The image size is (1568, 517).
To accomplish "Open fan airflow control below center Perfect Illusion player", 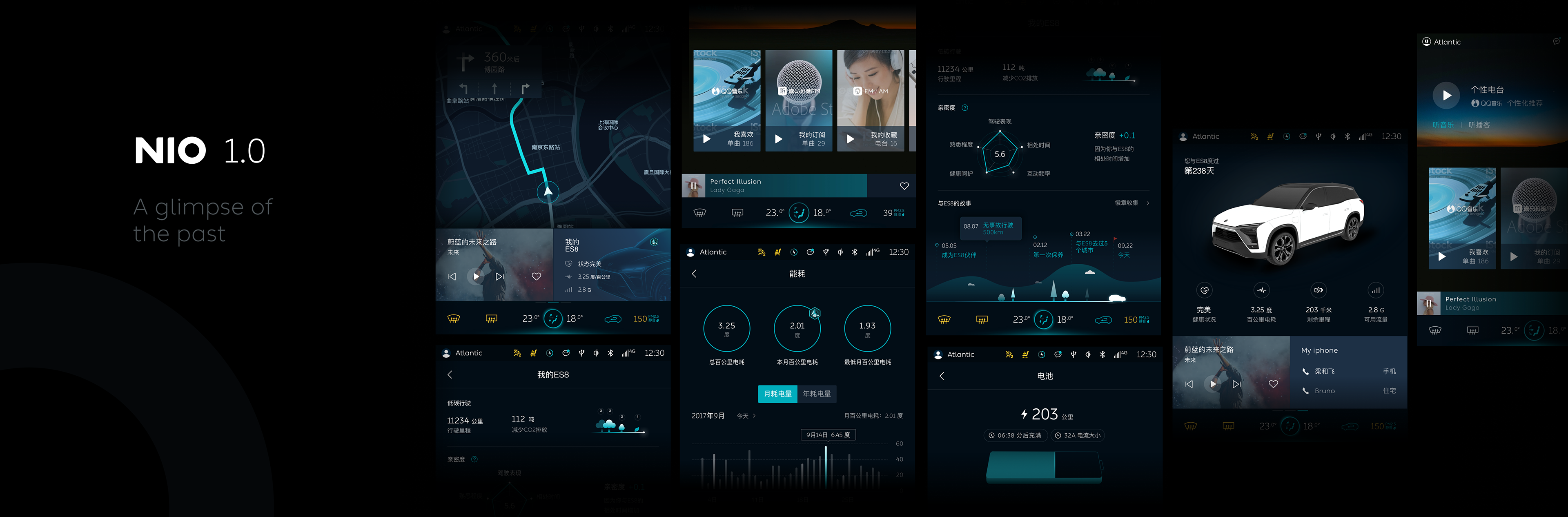I will click(x=799, y=212).
